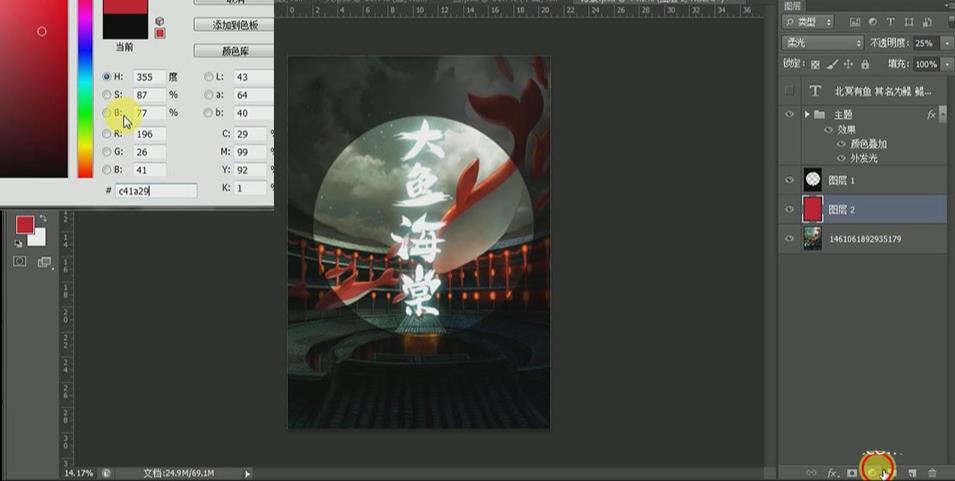
Task: Hide 图层 1 layer
Action: (790, 180)
